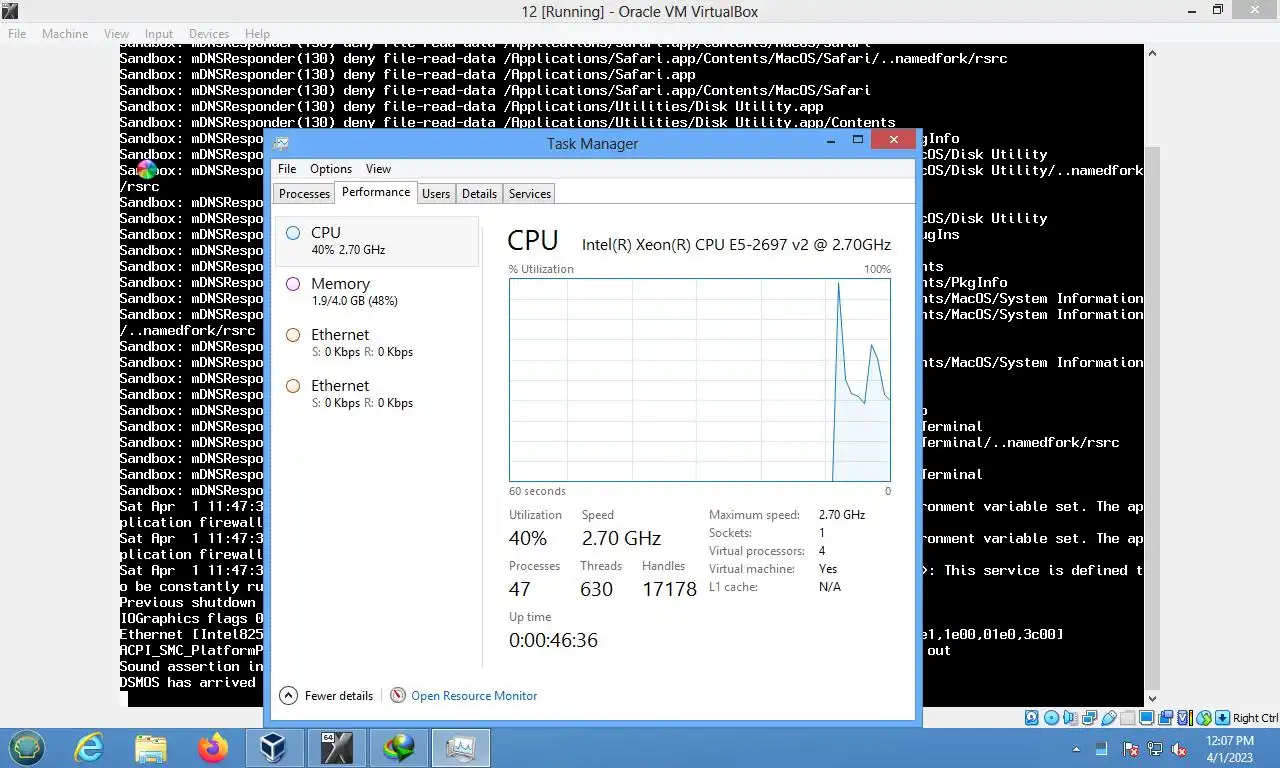Select the first Ethernet performance item
The width and height of the screenshot is (1280, 768).
coord(377,343)
